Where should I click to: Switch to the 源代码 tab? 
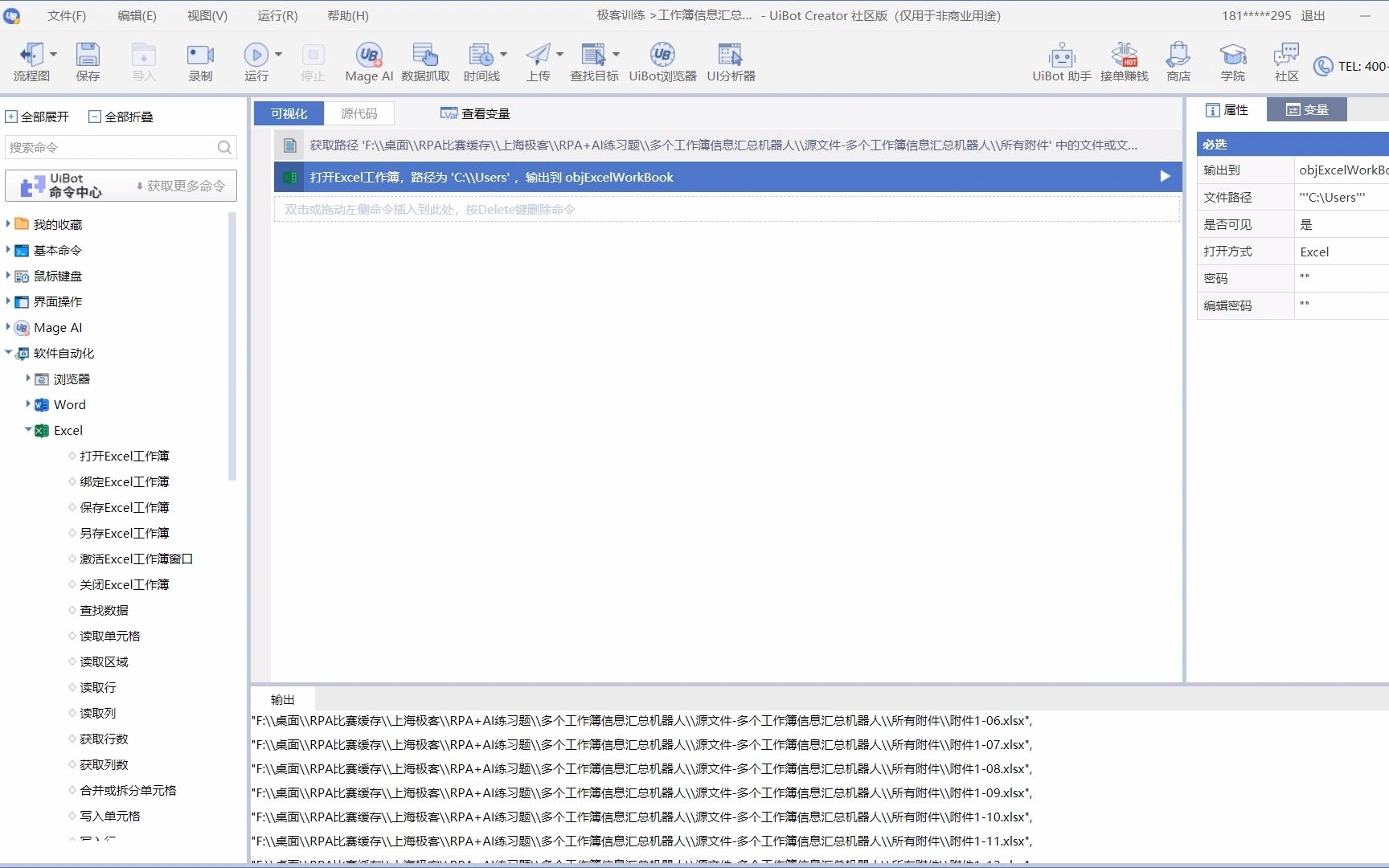coord(359,113)
